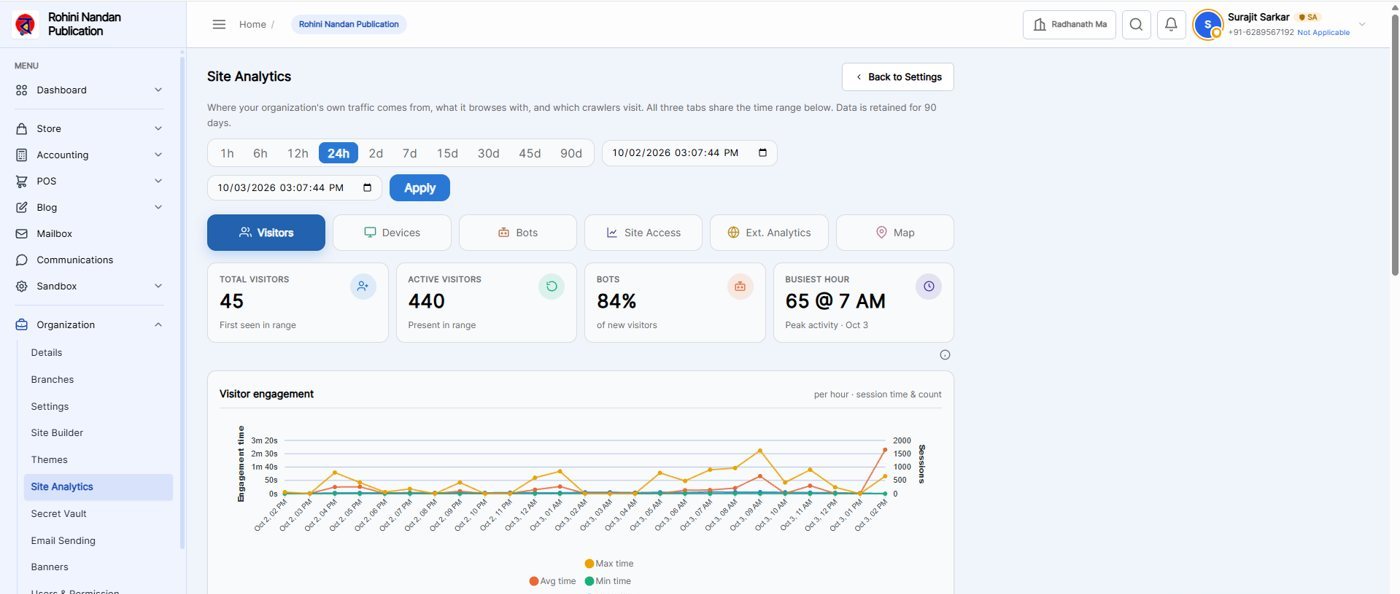Select the 30d time range
1400x594 pixels.
point(488,153)
